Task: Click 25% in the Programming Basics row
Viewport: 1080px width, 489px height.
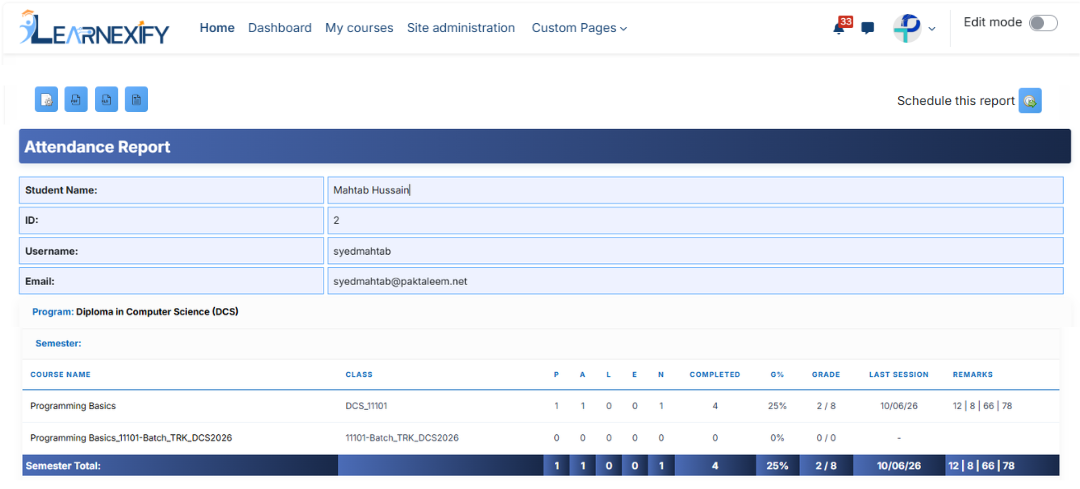Action: (778, 406)
